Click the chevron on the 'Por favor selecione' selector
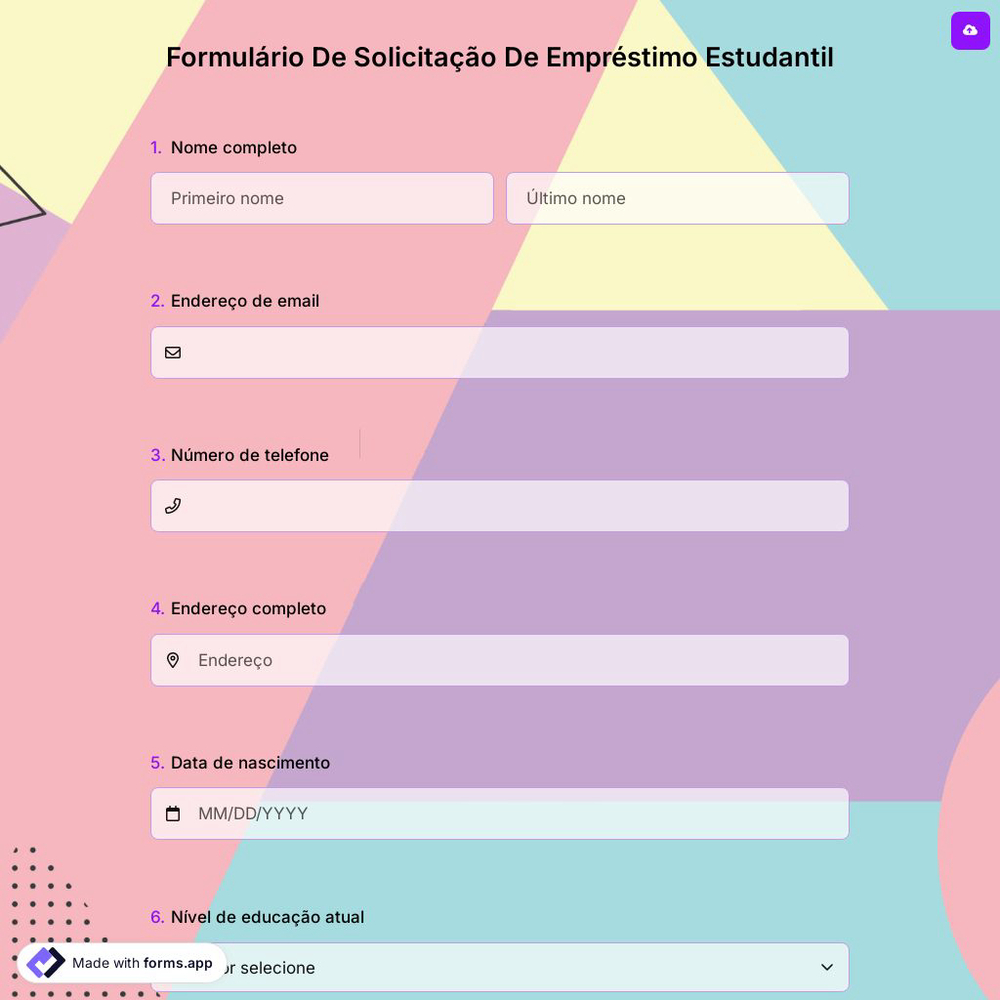 [x=827, y=967]
